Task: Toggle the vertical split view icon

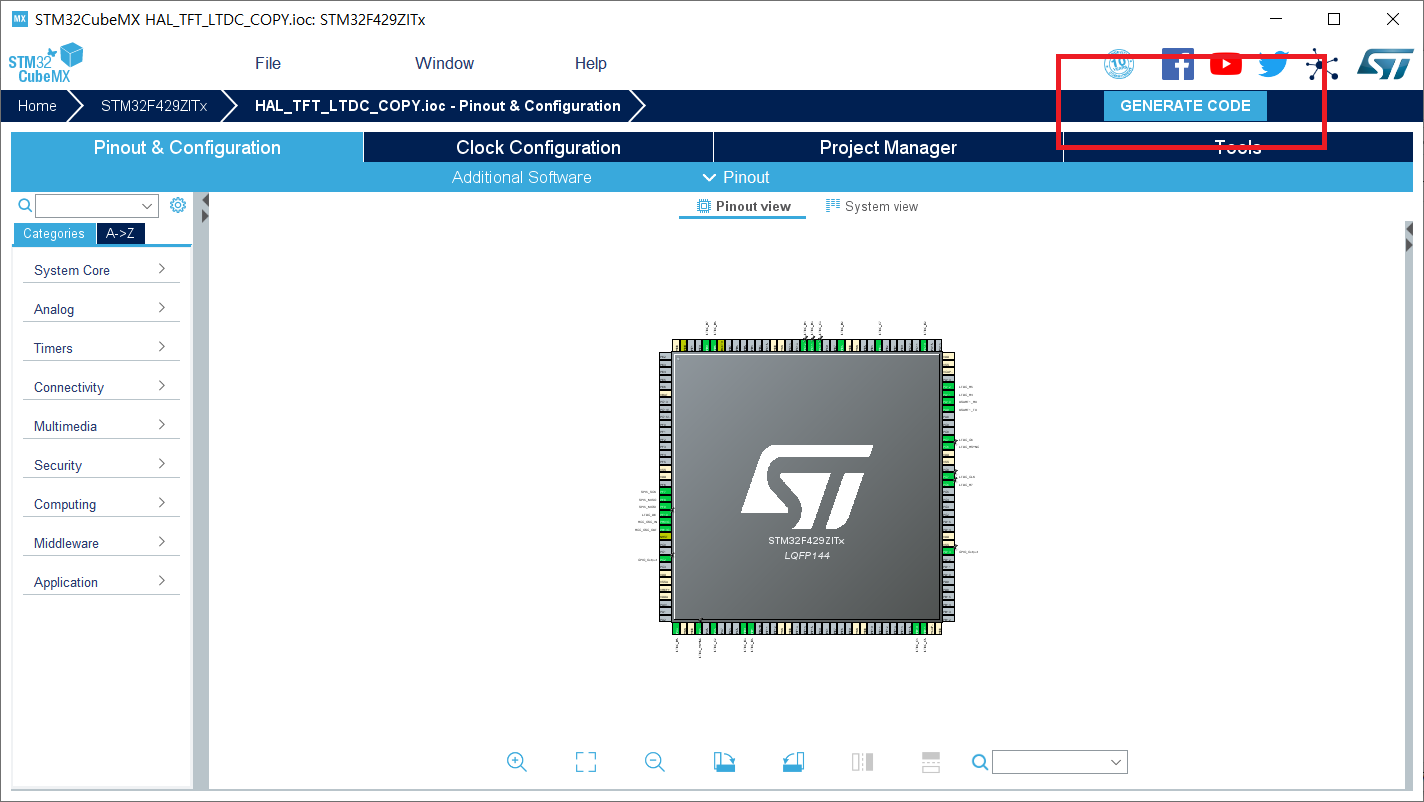Action: click(862, 762)
